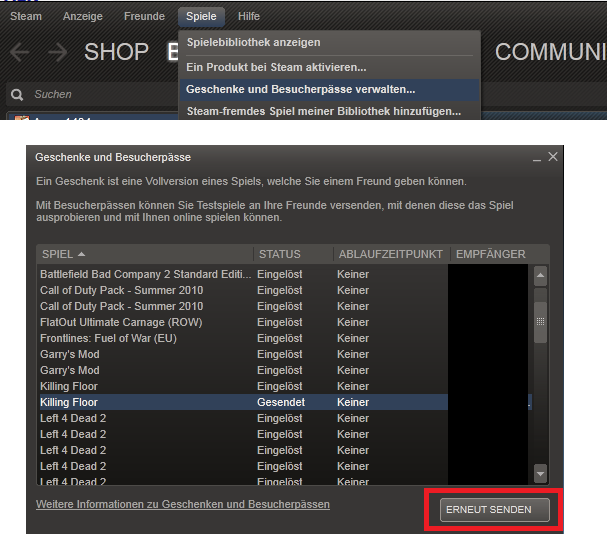Click the magnifier search icon
607x536 pixels.
tap(17, 95)
